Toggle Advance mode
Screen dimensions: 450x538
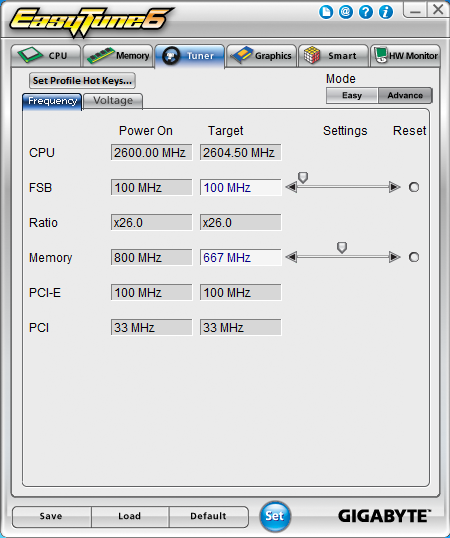pyautogui.click(x=405, y=95)
